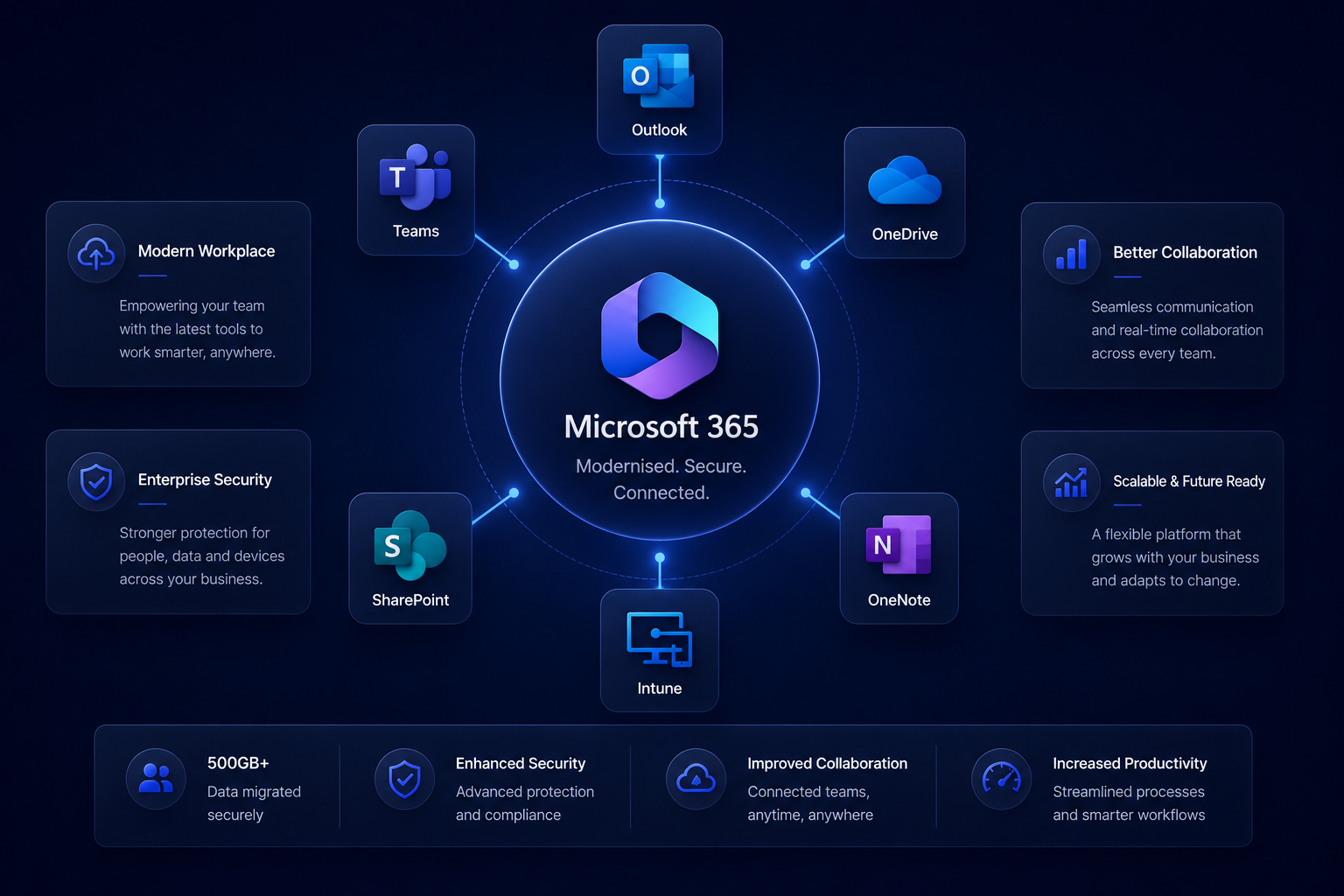This screenshot has width=1344, height=896.
Task: Click the Outlook app icon
Action: tap(658, 77)
